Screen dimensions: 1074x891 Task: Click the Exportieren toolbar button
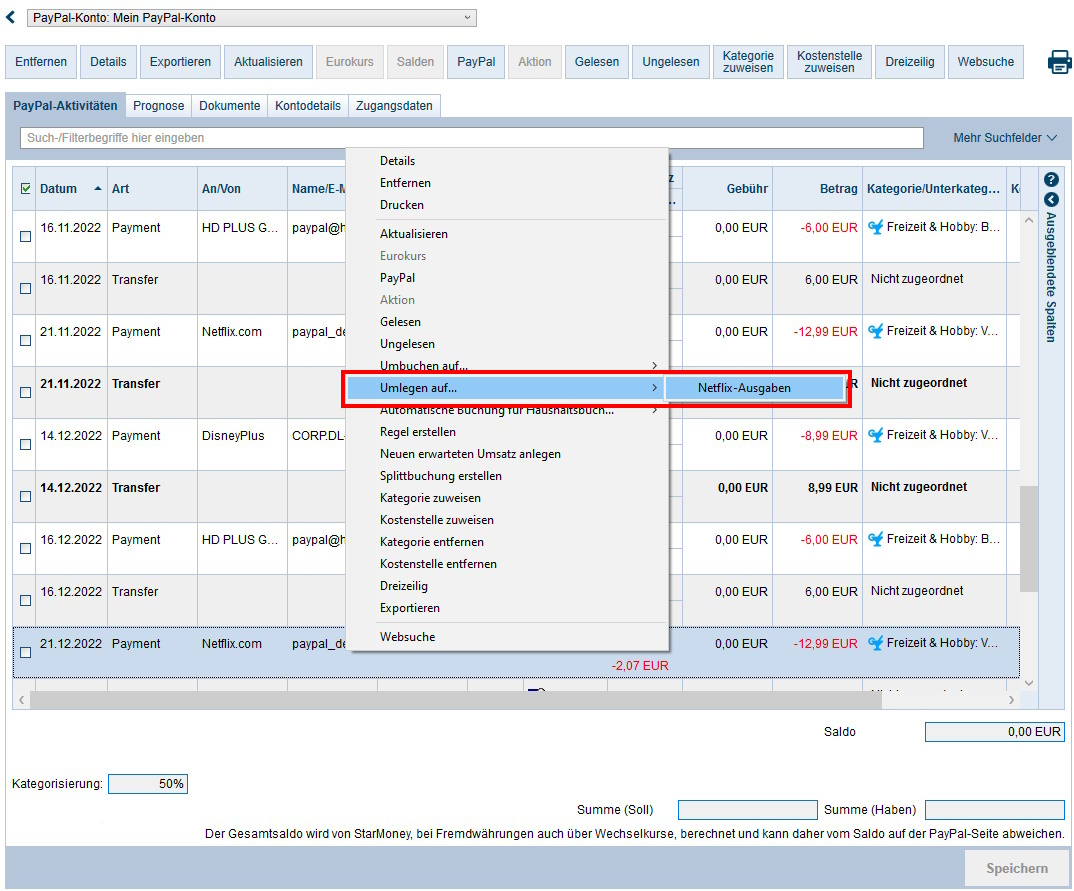(180, 62)
